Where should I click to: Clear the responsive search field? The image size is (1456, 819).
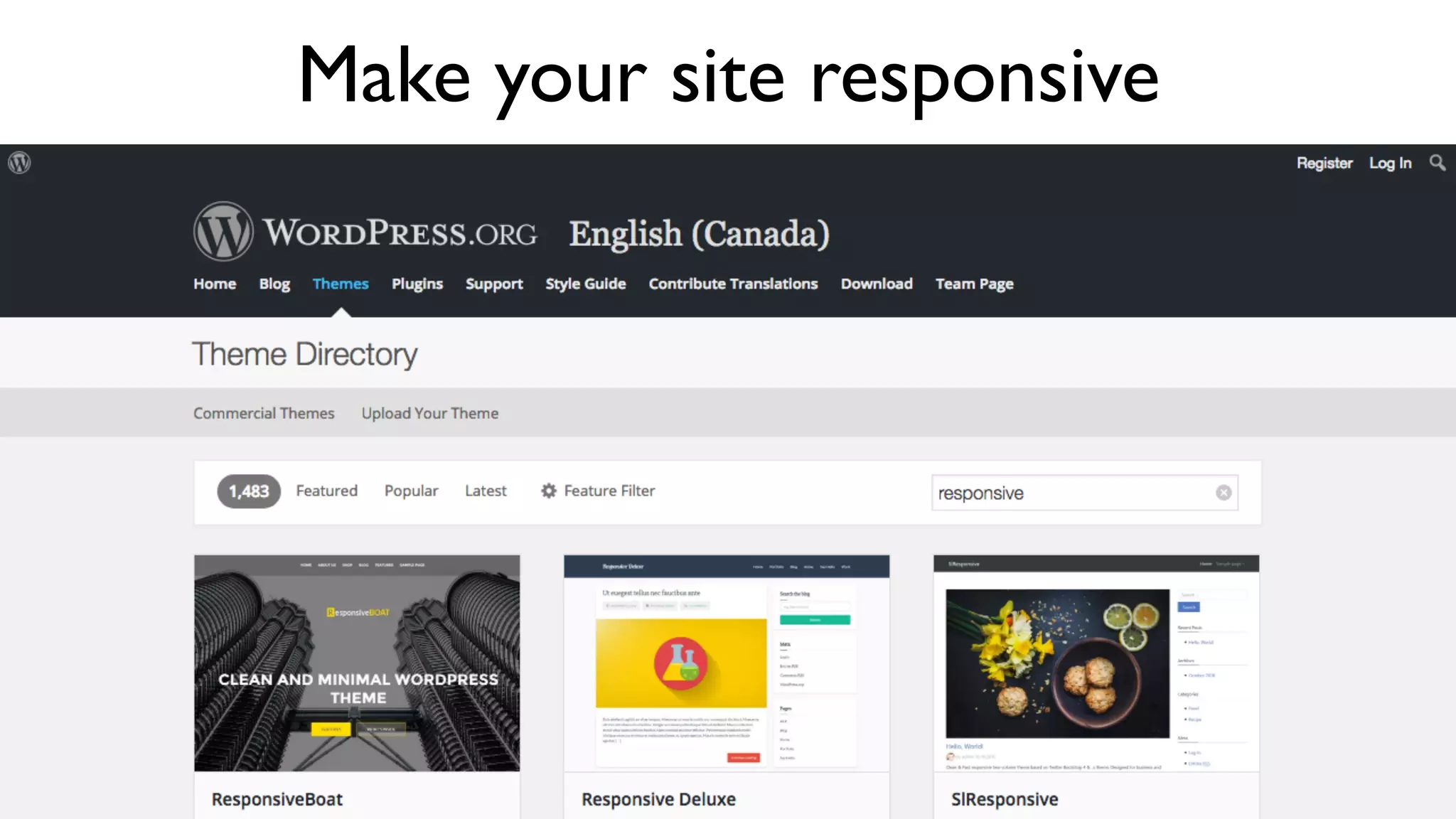(1223, 493)
